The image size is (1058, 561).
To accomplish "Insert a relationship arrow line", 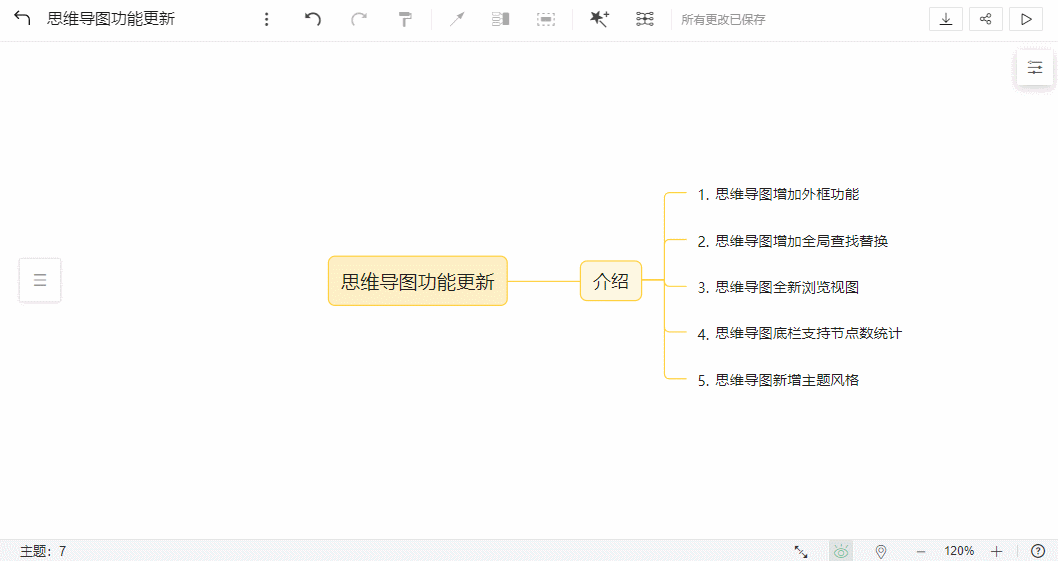I will 457,19.
